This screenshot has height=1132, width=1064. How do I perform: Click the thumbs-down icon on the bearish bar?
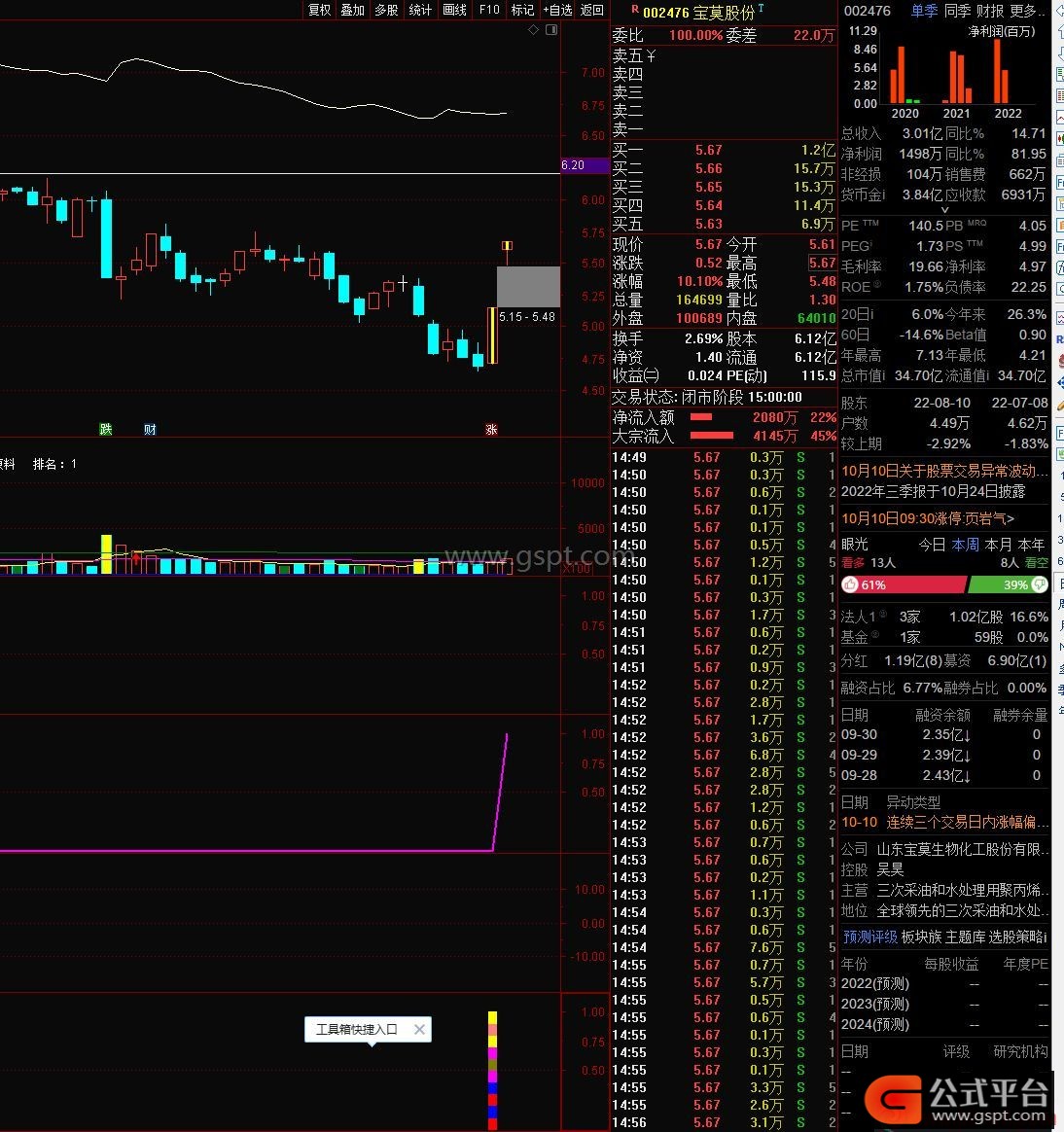coord(1039,584)
